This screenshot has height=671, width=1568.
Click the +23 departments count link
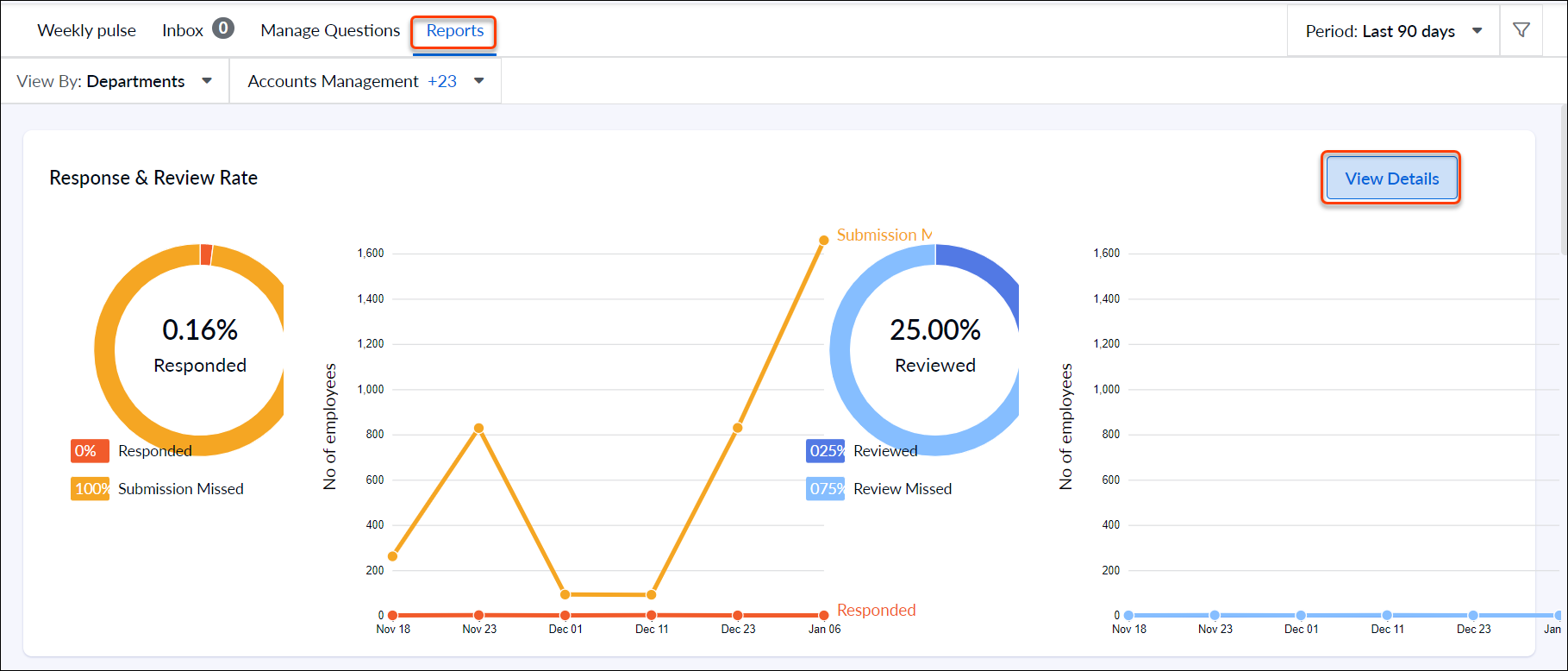coord(442,81)
